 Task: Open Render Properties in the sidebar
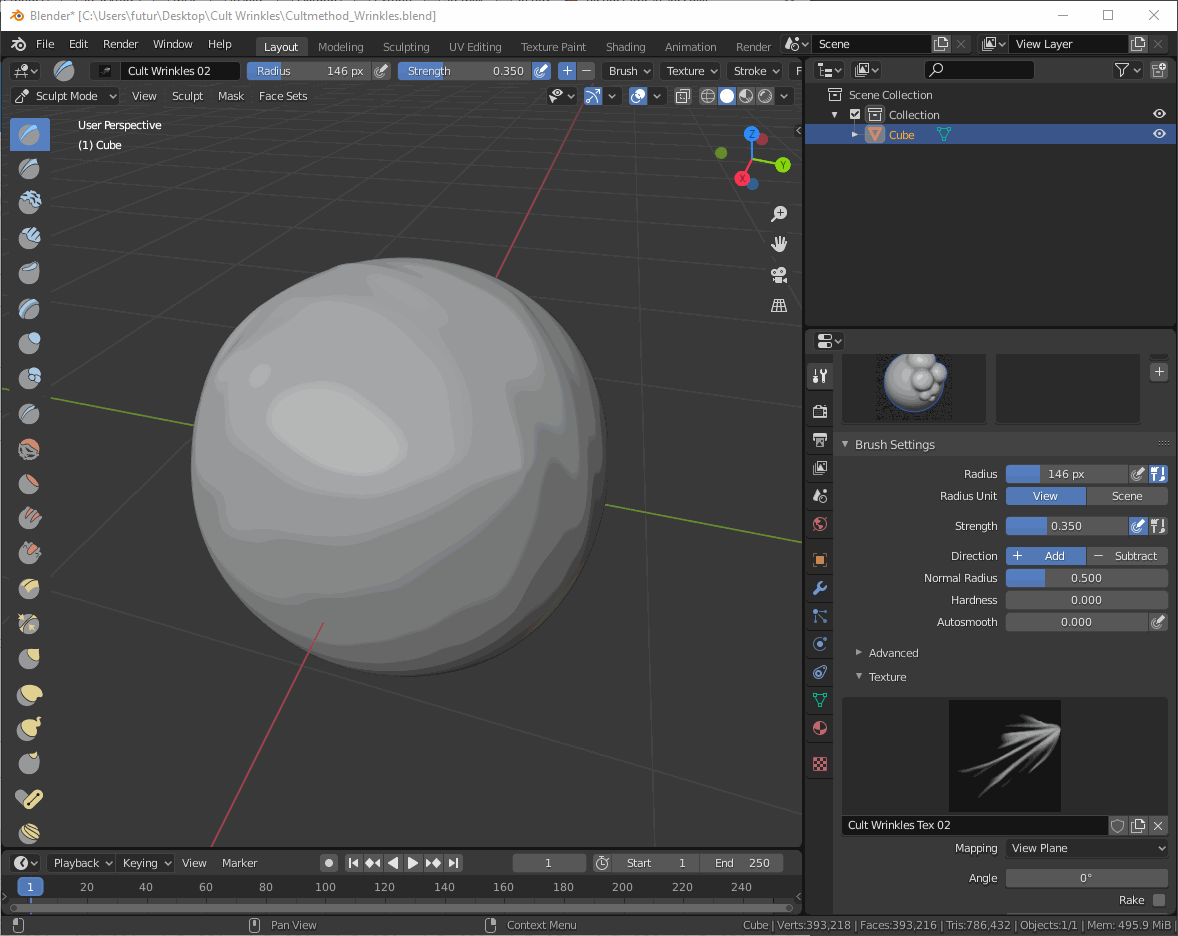pos(820,411)
